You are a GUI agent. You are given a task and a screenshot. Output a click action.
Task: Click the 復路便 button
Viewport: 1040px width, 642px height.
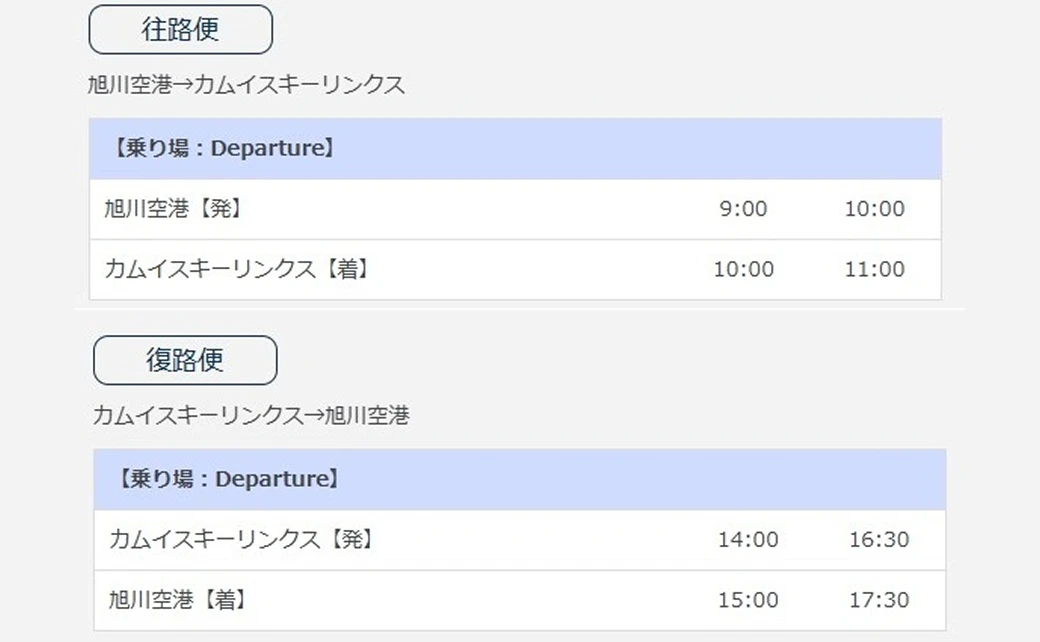click(185, 360)
